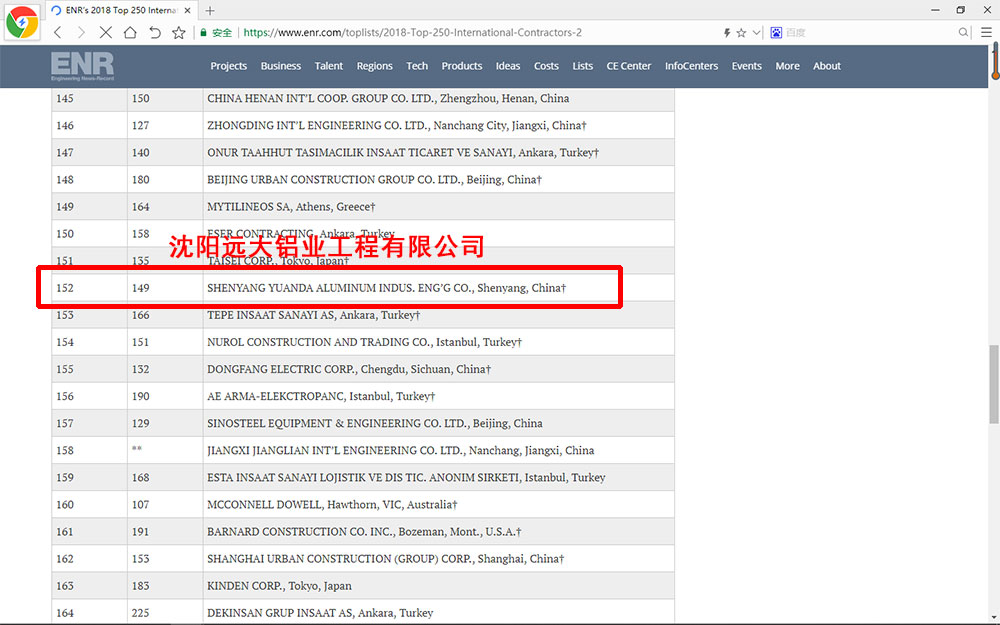Image resolution: width=1000 pixels, height=625 pixels.
Task: Open the Ideas menu
Action: coord(508,66)
